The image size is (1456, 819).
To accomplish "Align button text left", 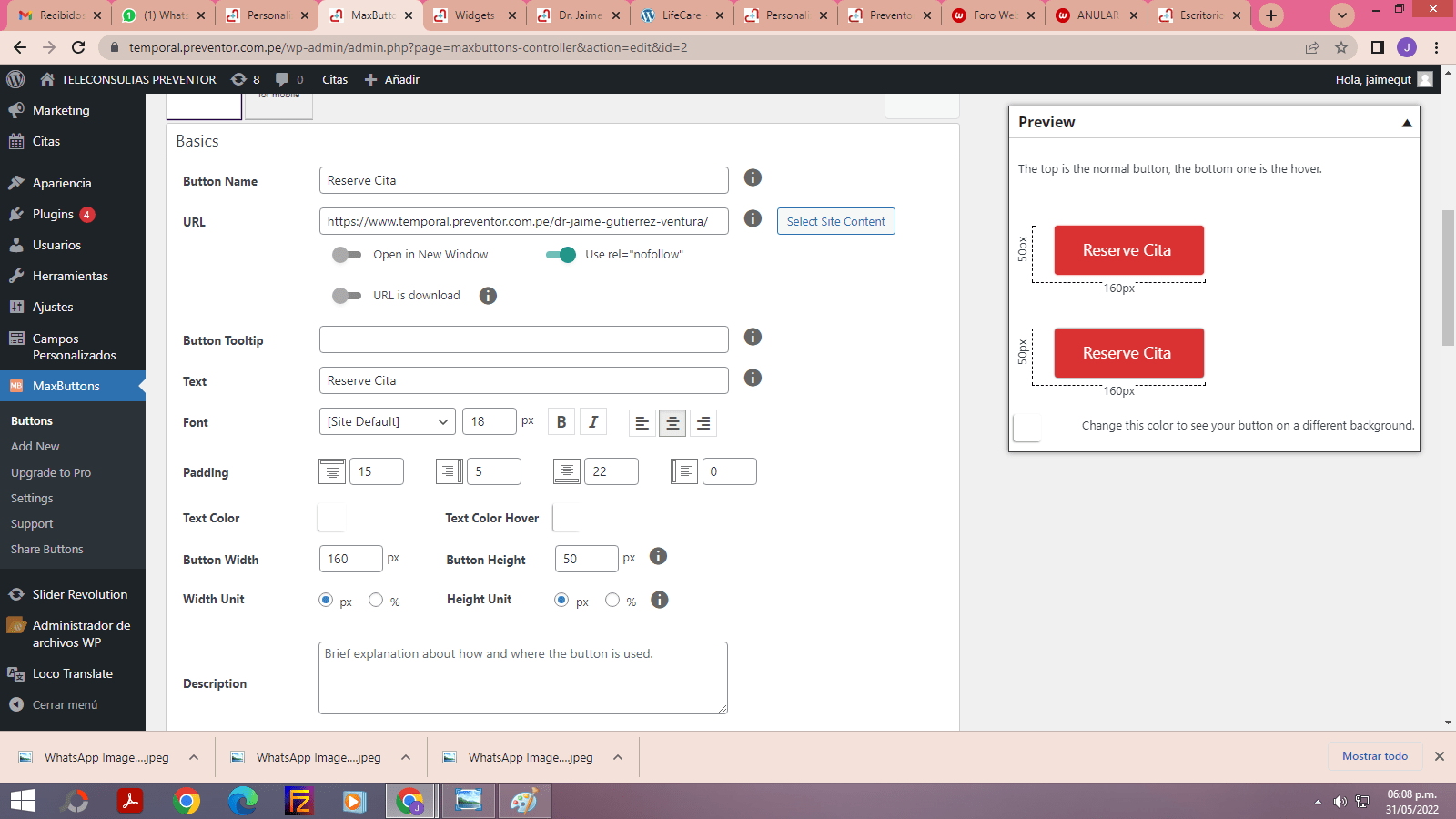I will (642, 423).
